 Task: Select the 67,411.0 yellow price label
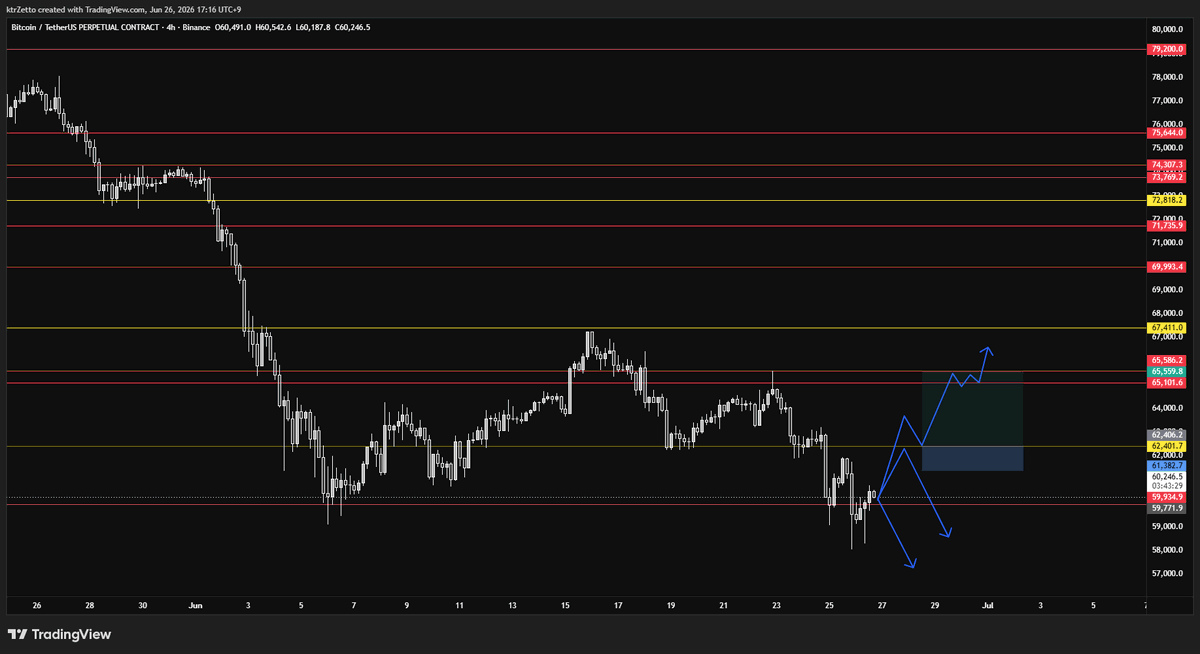click(x=1167, y=328)
